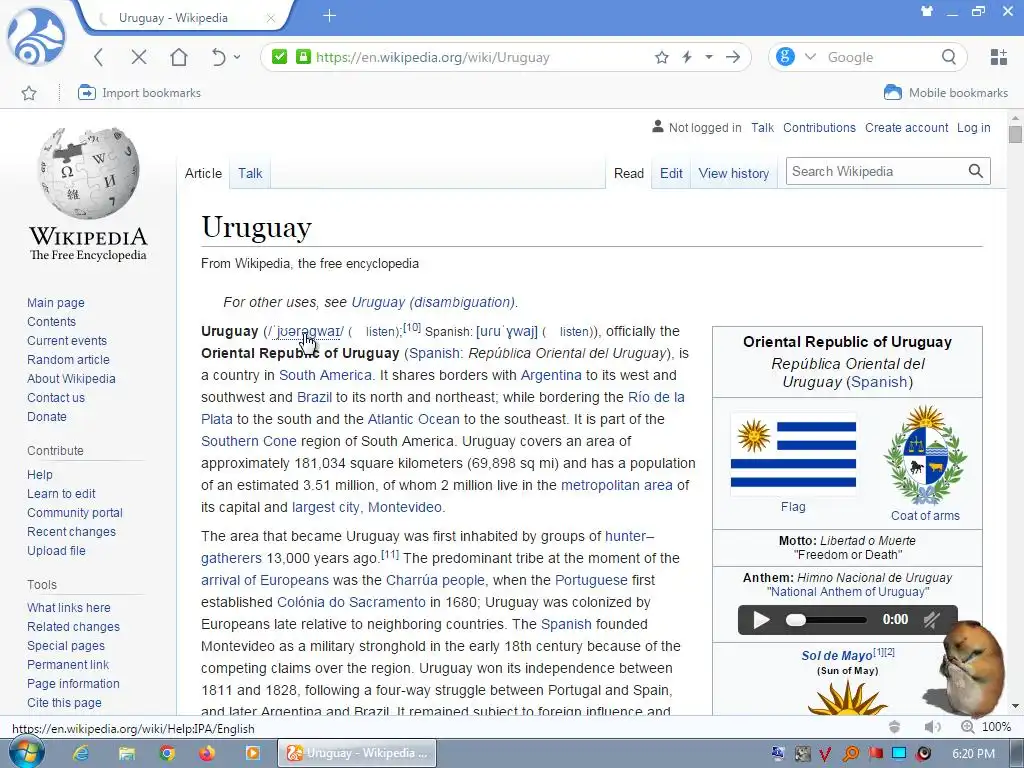Open the Uruguay flag image
The image size is (1024, 768).
[x=793, y=455]
